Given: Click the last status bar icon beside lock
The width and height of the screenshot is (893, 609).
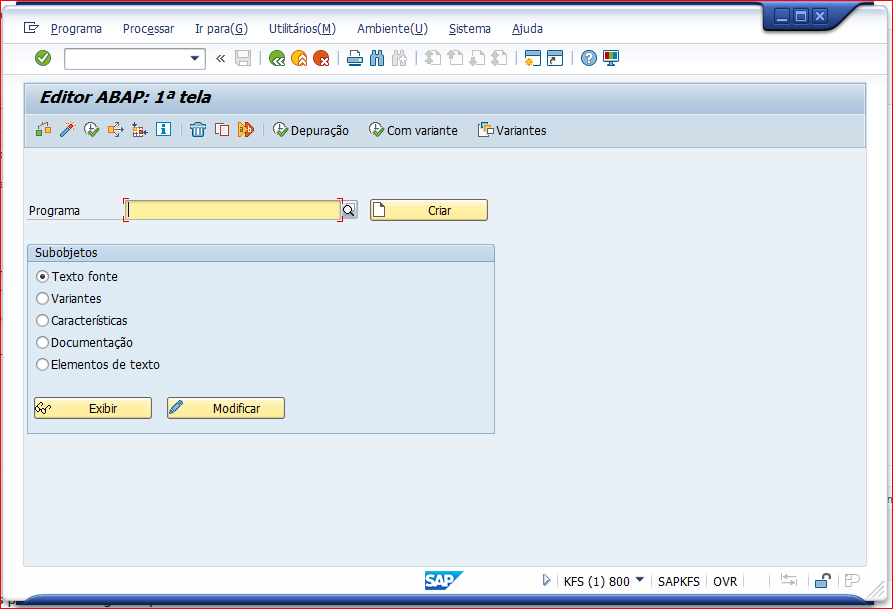Looking at the screenshot, I should pos(852,581).
